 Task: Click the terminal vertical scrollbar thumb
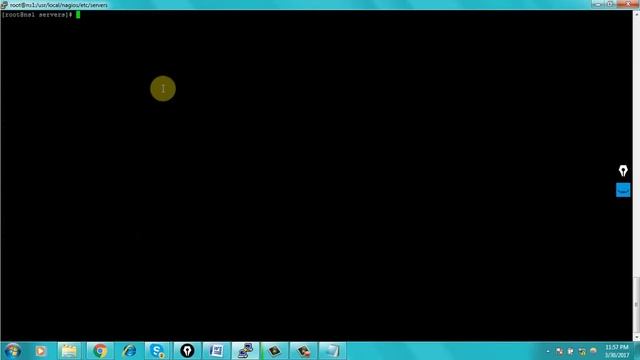[x=636, y=305]
